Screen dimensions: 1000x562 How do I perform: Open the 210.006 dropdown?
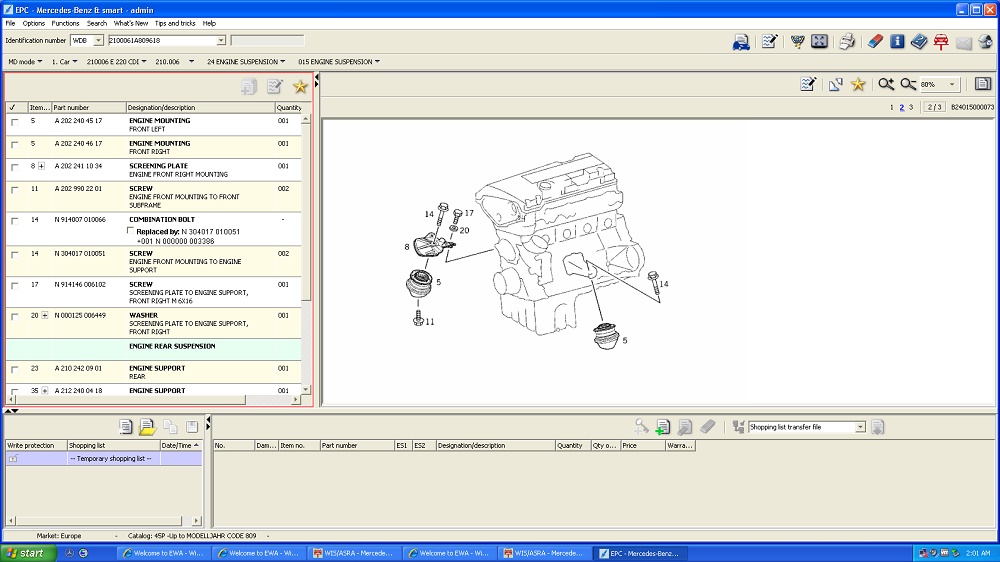[174, 62]
